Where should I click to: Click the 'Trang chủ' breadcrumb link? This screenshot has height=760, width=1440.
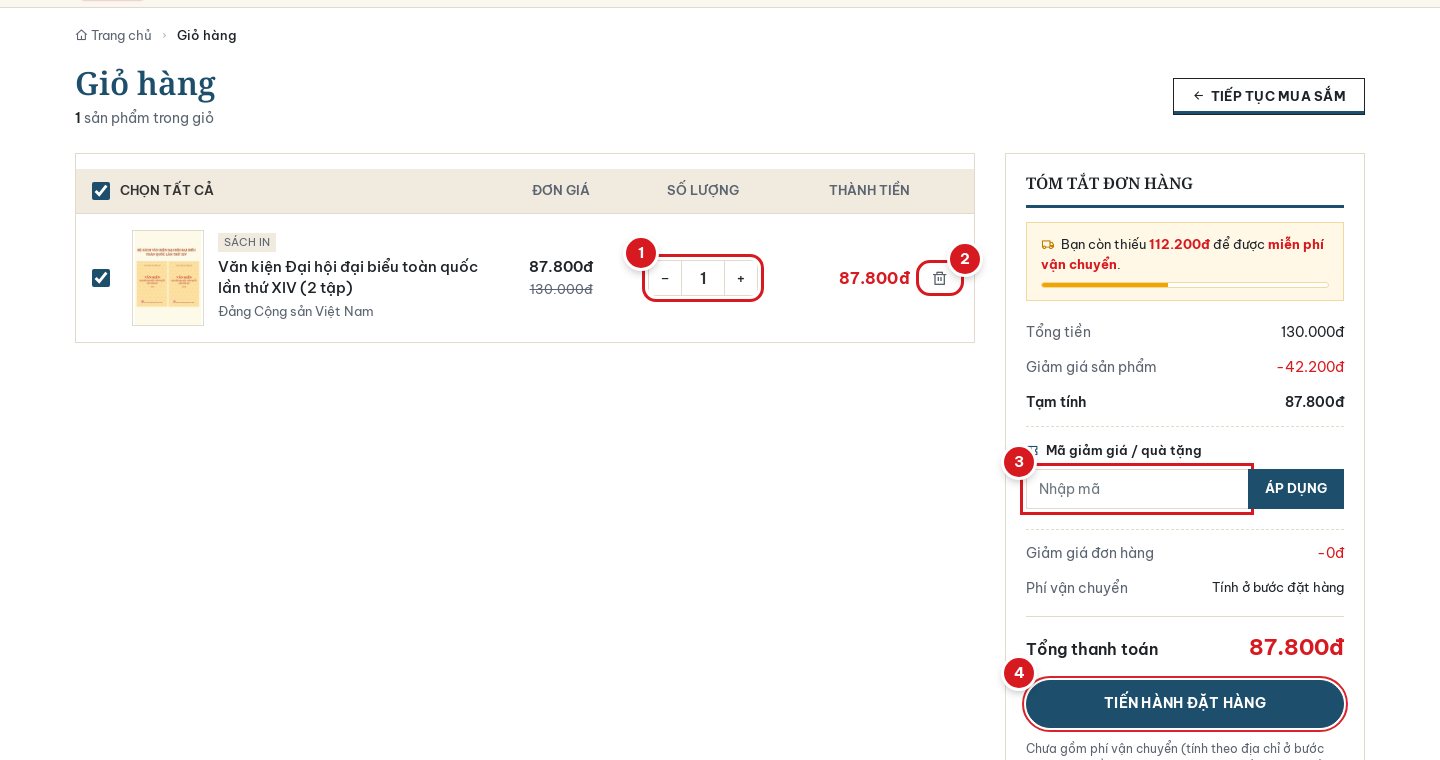tap(114, 35)
